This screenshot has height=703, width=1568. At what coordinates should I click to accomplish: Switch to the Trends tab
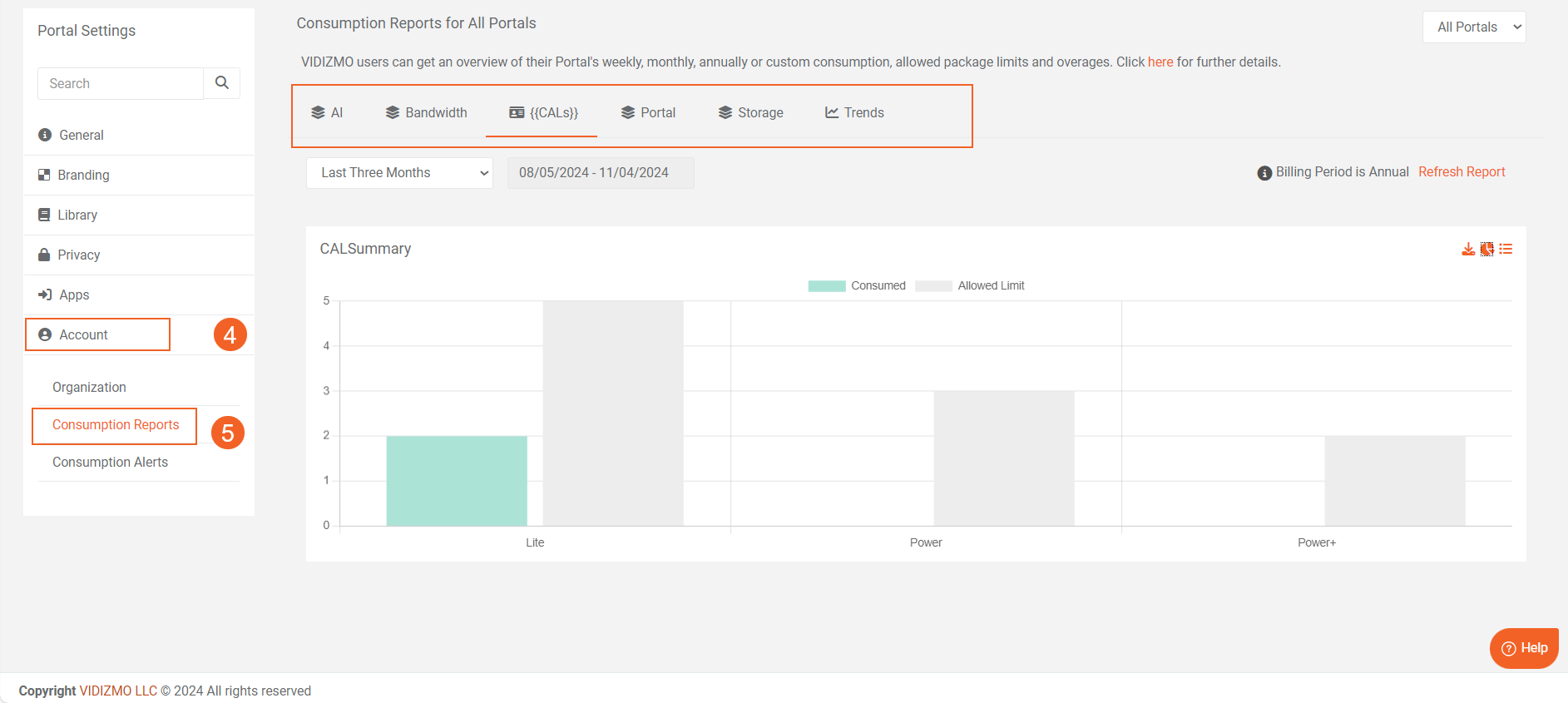coord(854,113)
